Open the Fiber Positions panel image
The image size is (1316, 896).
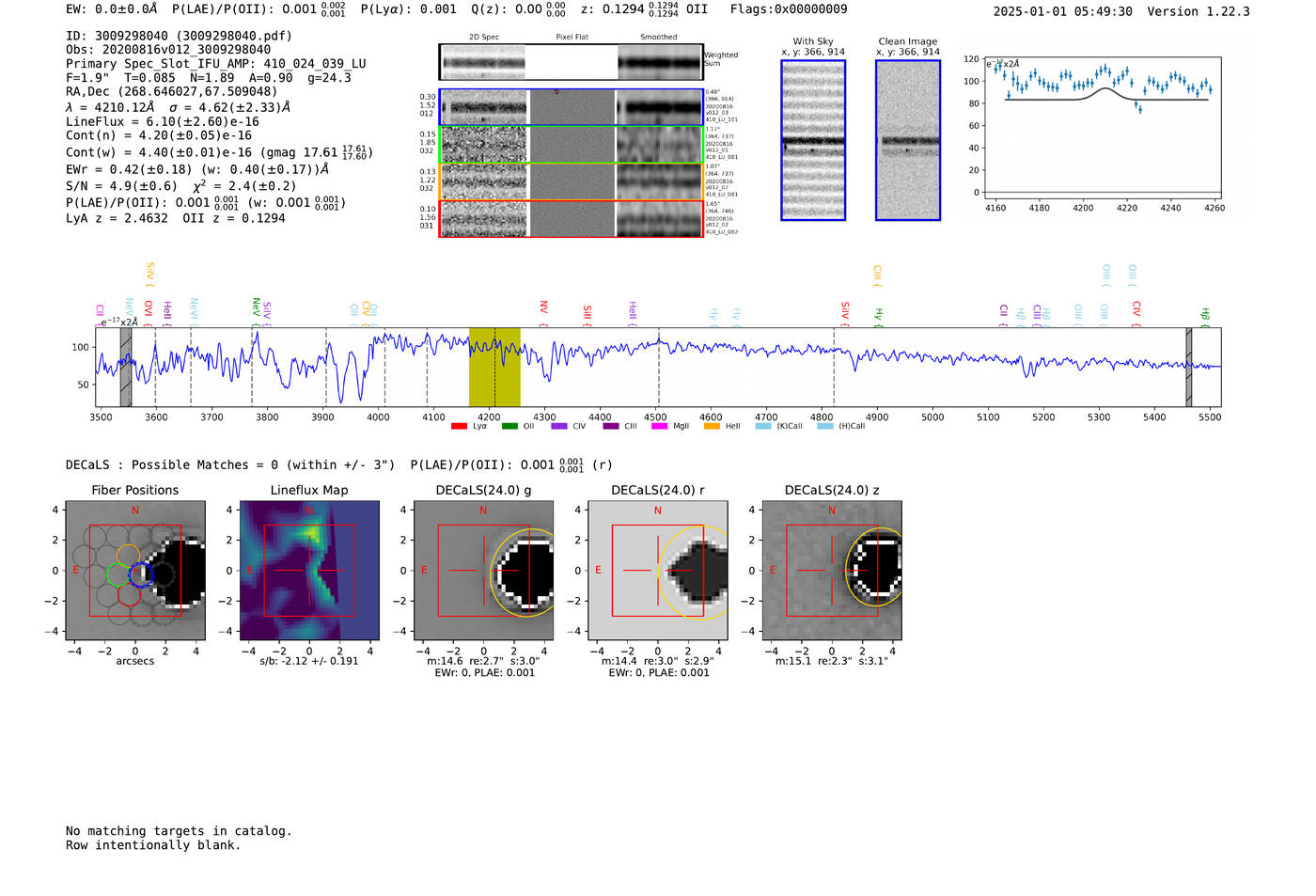(135, 570)
